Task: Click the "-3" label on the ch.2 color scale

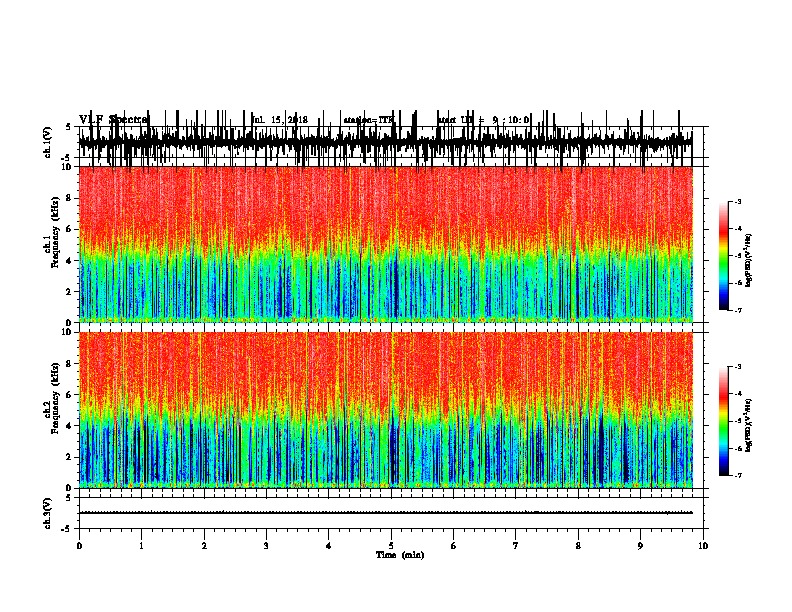Action: pos(737,367)
